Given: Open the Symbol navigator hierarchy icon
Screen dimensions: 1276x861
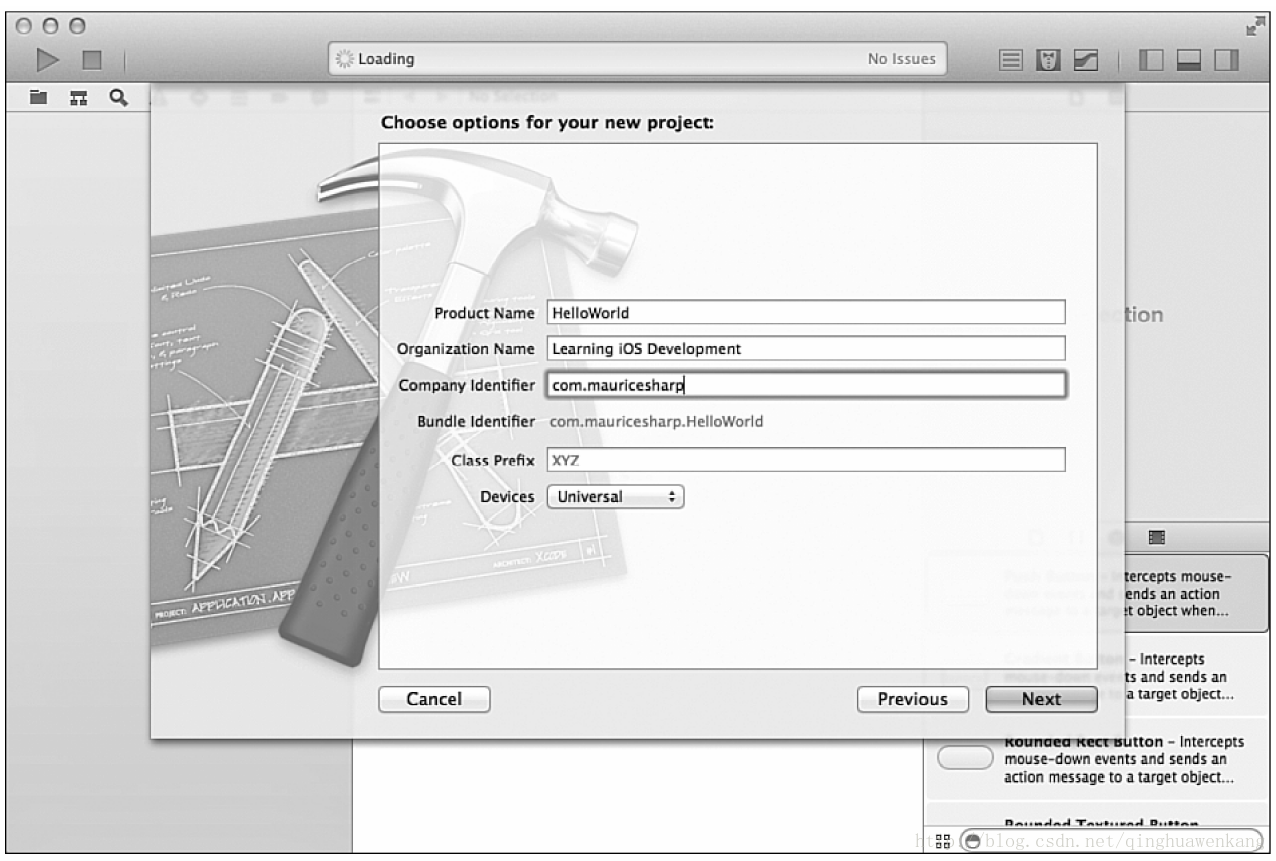Looking at the screenshot, I should click(x=78, y=97).
